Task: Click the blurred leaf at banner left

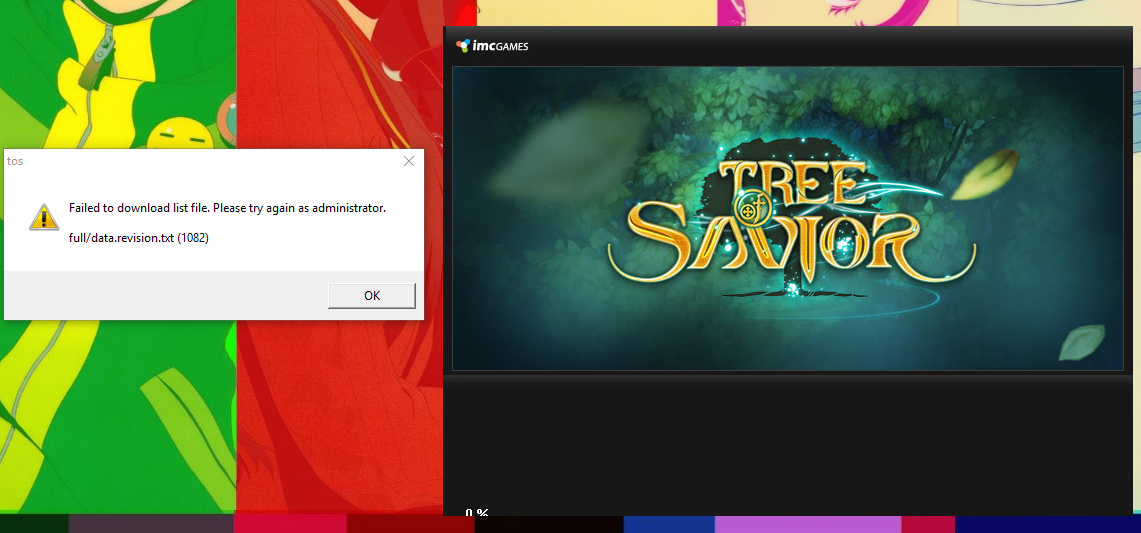Action: (x=567, y=149)
